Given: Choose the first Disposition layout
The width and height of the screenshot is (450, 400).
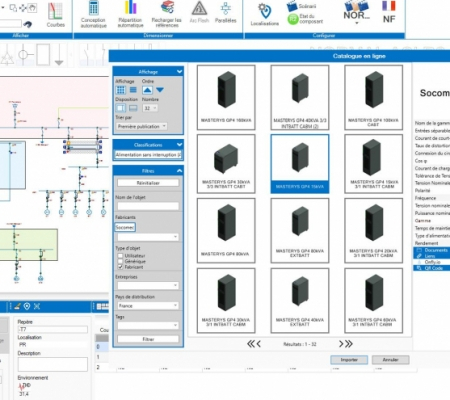Looking at the screenshot, I should point(121,108).
